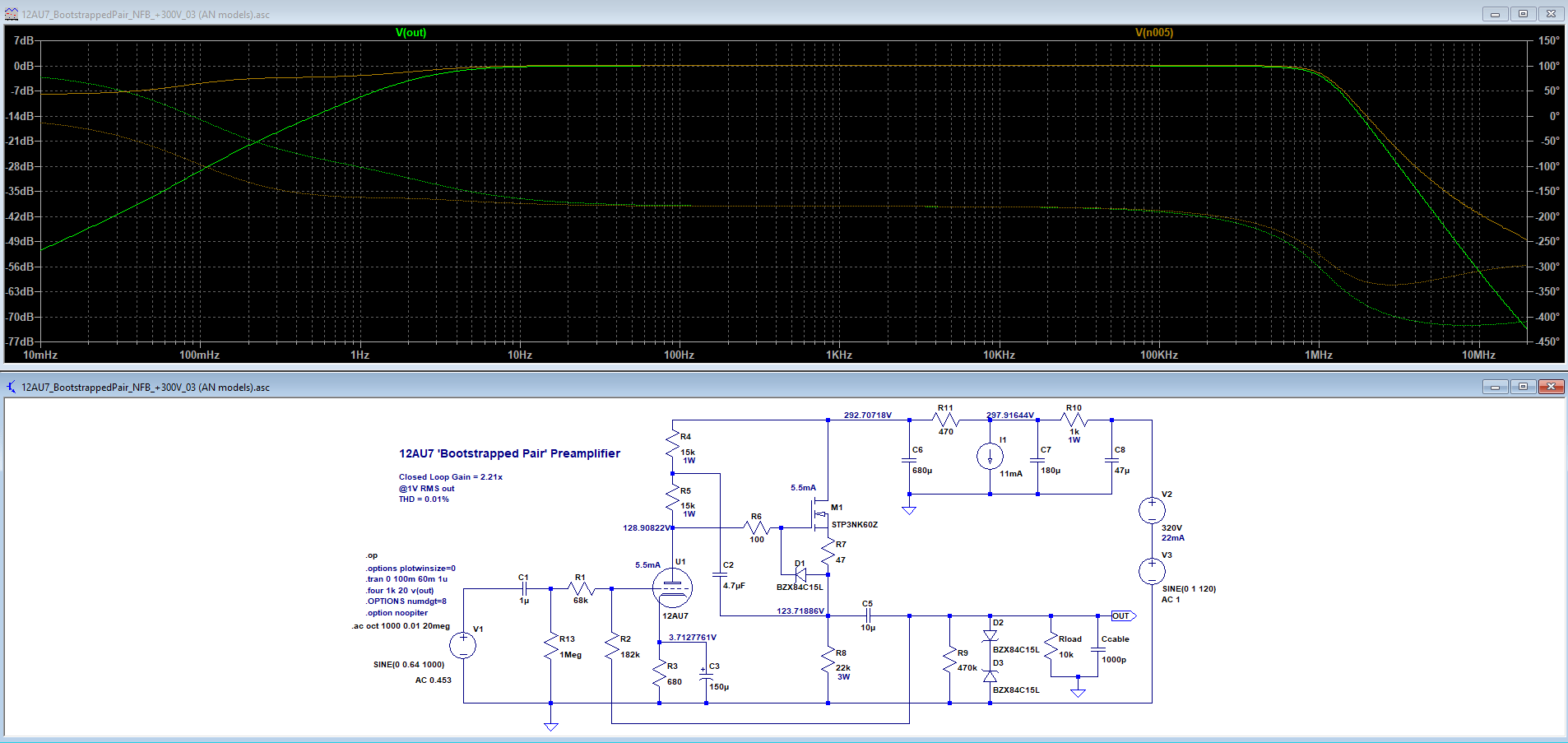This screenshot has height=743, width=1568.
Task: Select the R13 1Meg resistor symbol
Action: 550,647
